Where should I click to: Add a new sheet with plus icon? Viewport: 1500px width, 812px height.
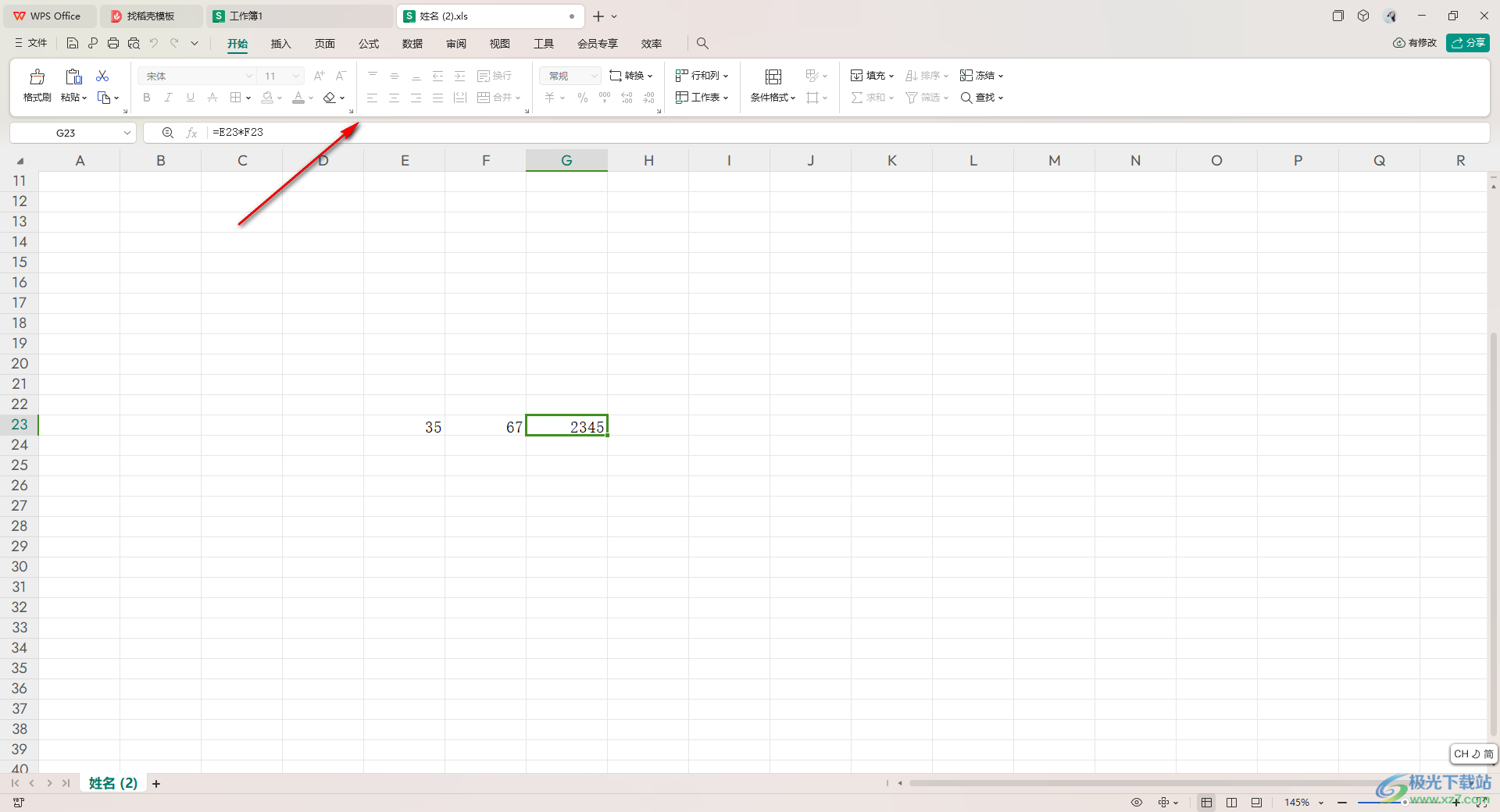click(x=156, y=784)
